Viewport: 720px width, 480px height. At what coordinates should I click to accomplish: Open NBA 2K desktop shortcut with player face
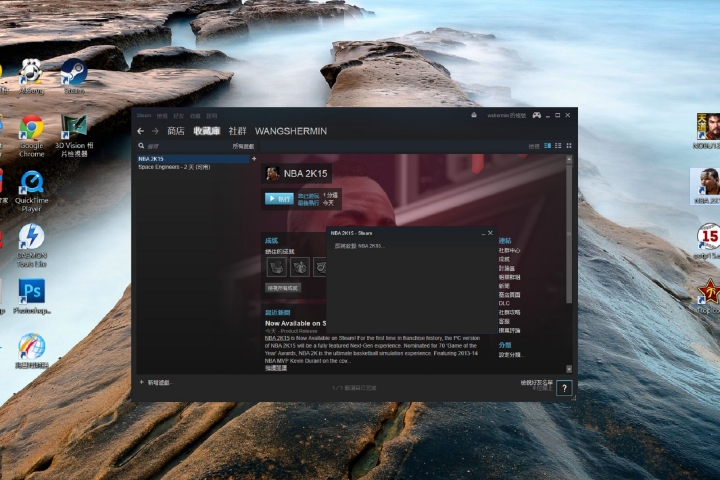coord(706,186)
